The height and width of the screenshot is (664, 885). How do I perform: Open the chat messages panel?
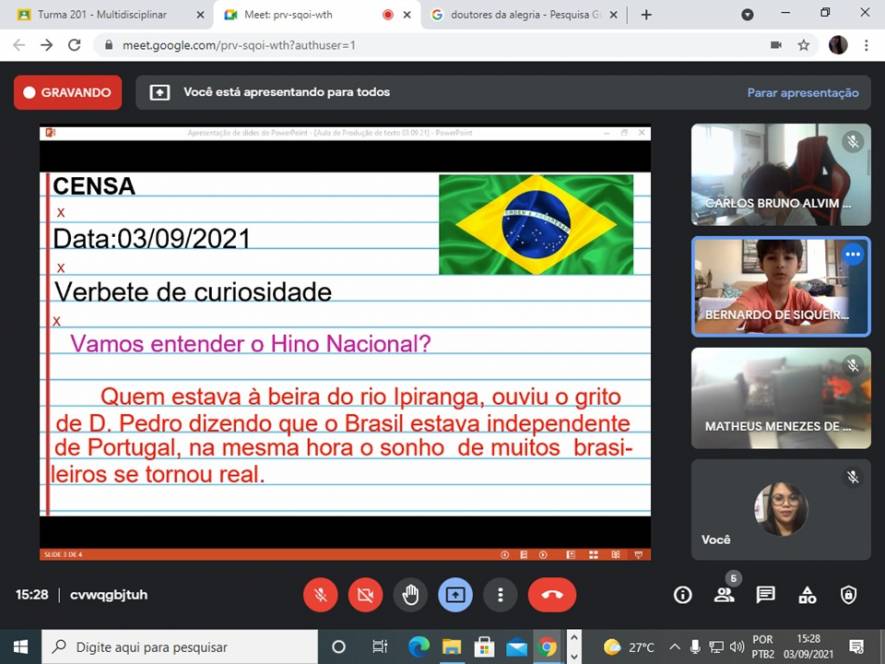tap(766, 595)
